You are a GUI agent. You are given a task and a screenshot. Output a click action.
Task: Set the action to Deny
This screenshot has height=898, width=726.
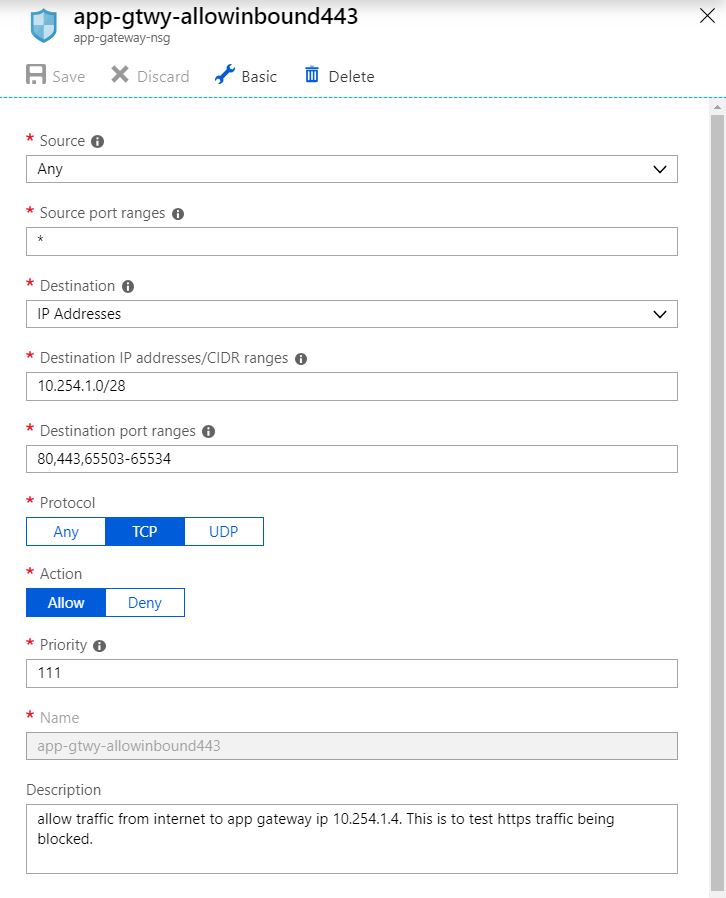(145, 602)
